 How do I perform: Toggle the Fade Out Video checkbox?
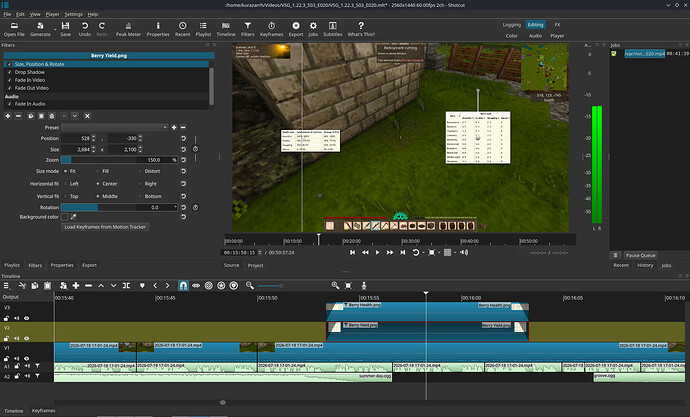10,88
